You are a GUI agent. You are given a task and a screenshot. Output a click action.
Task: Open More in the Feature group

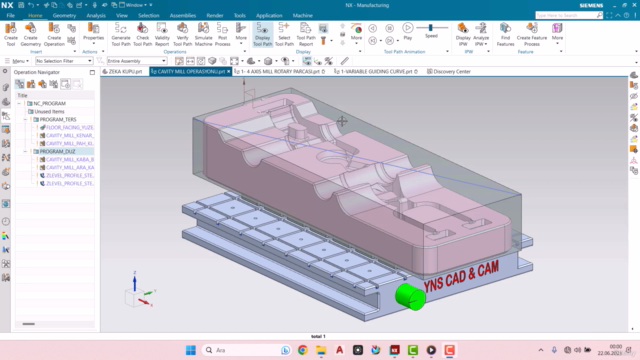click(557, 33)
